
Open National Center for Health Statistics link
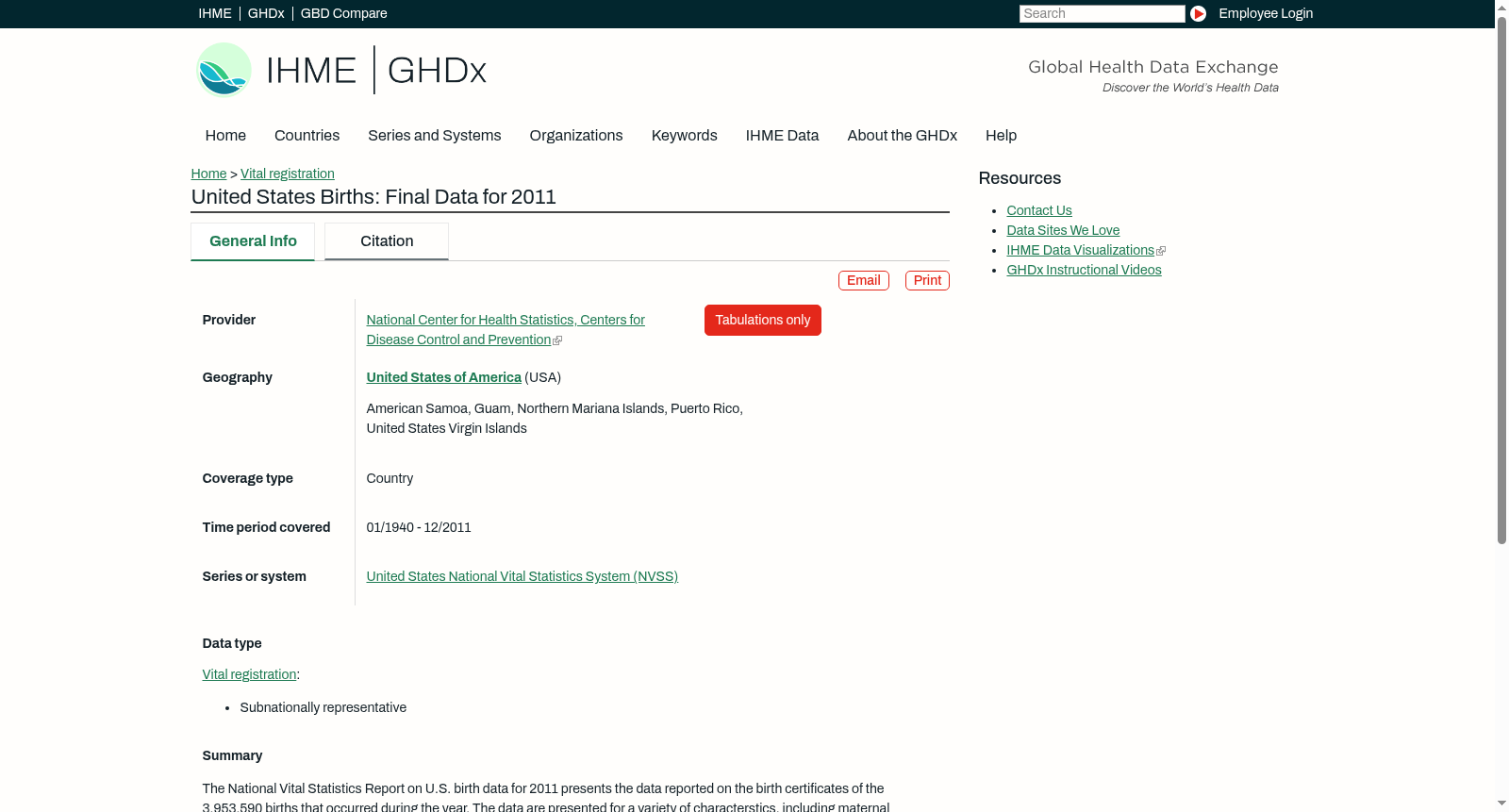tap(506, 330)
